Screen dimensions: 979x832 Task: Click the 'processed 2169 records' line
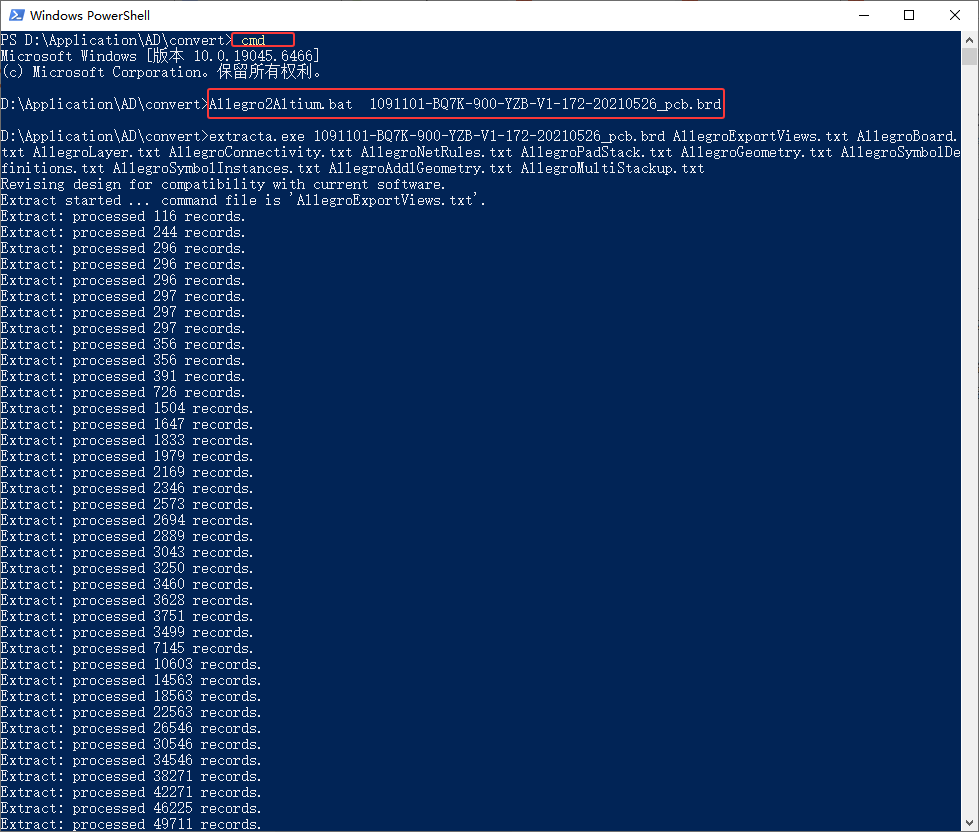(x=127, y=472)
